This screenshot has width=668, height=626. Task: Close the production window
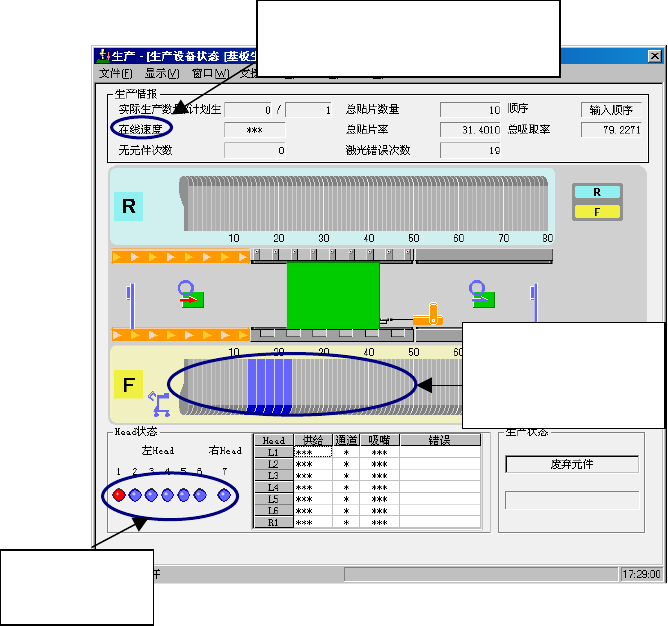tap(654, 56)
